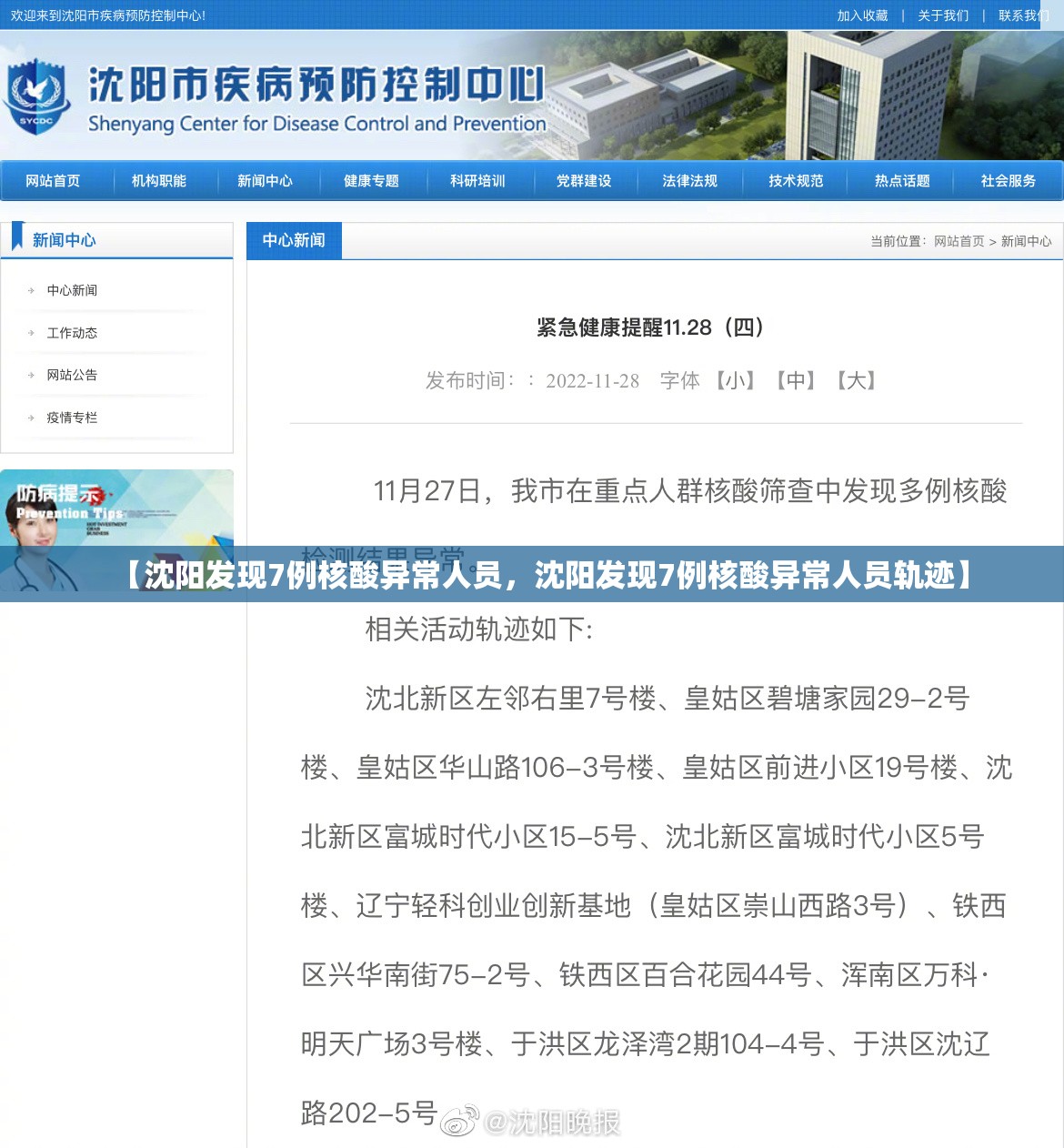Image resolution: width=1064 pixels, height=1148 pixels.
Task: Click 网站首页 in breadcrumb
Action: 959,241
